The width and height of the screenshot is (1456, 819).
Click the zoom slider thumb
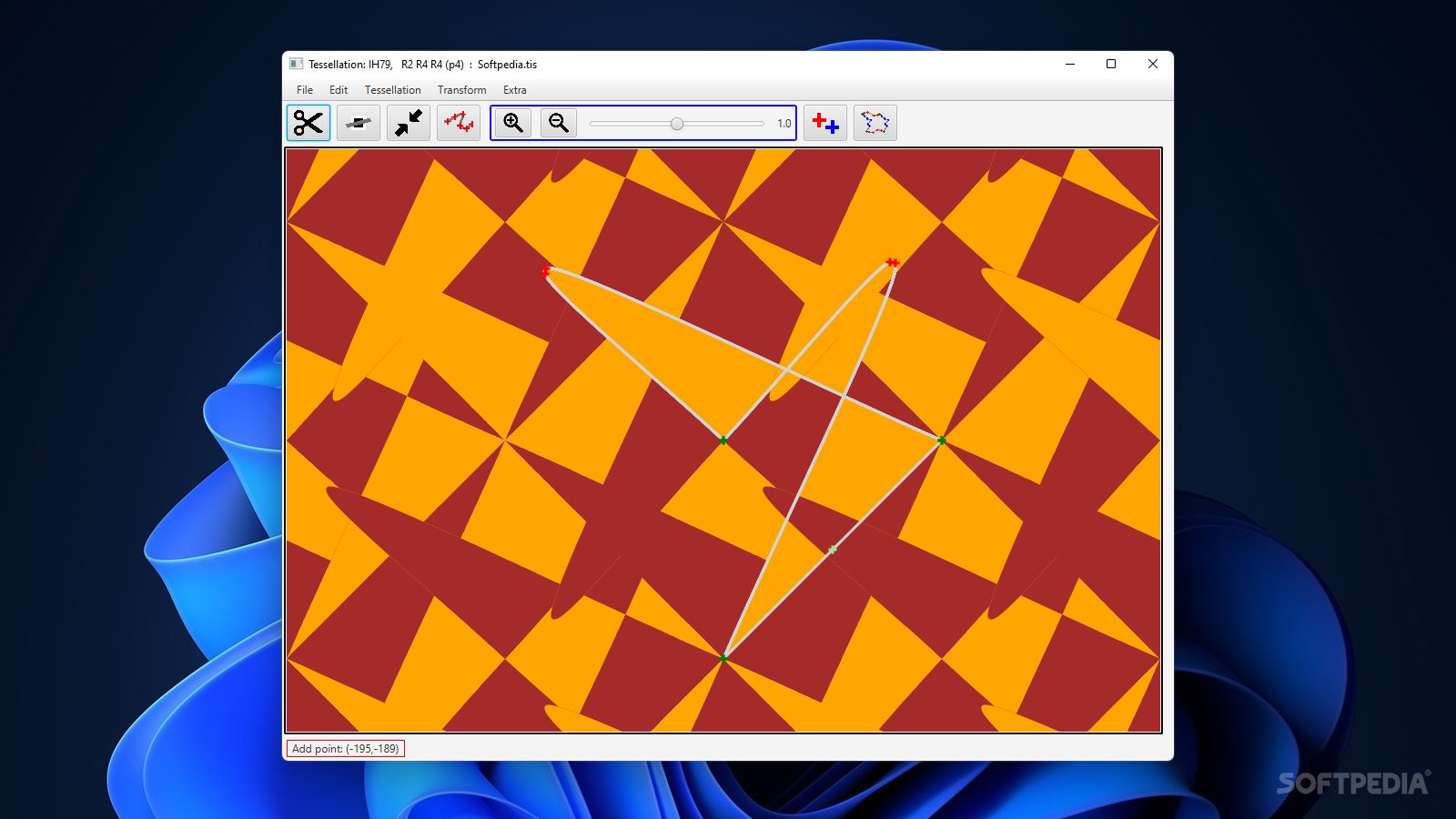(677, 124)
